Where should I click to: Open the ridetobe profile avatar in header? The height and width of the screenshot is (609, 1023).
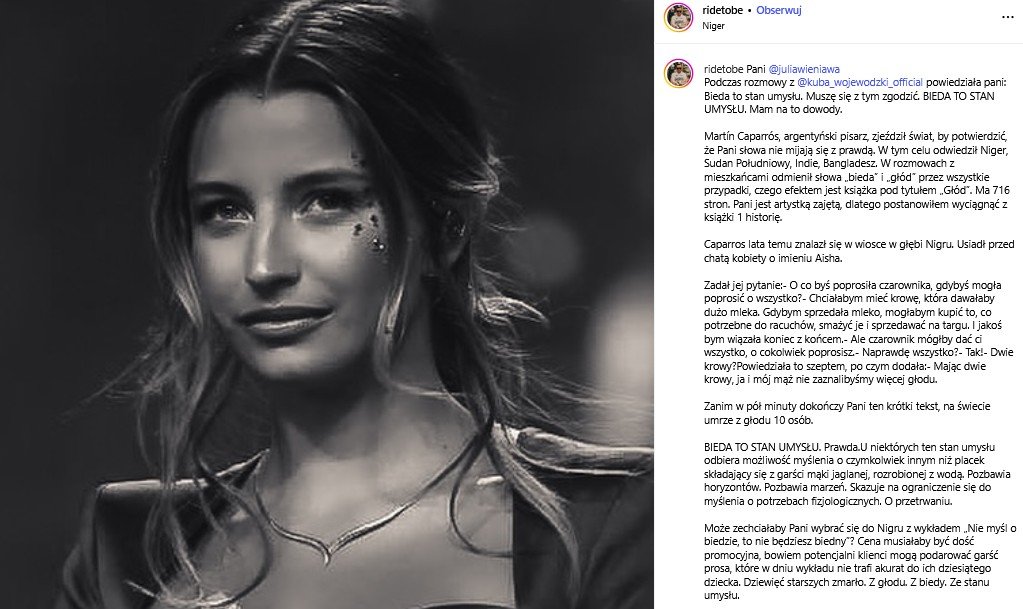point(678,17)
